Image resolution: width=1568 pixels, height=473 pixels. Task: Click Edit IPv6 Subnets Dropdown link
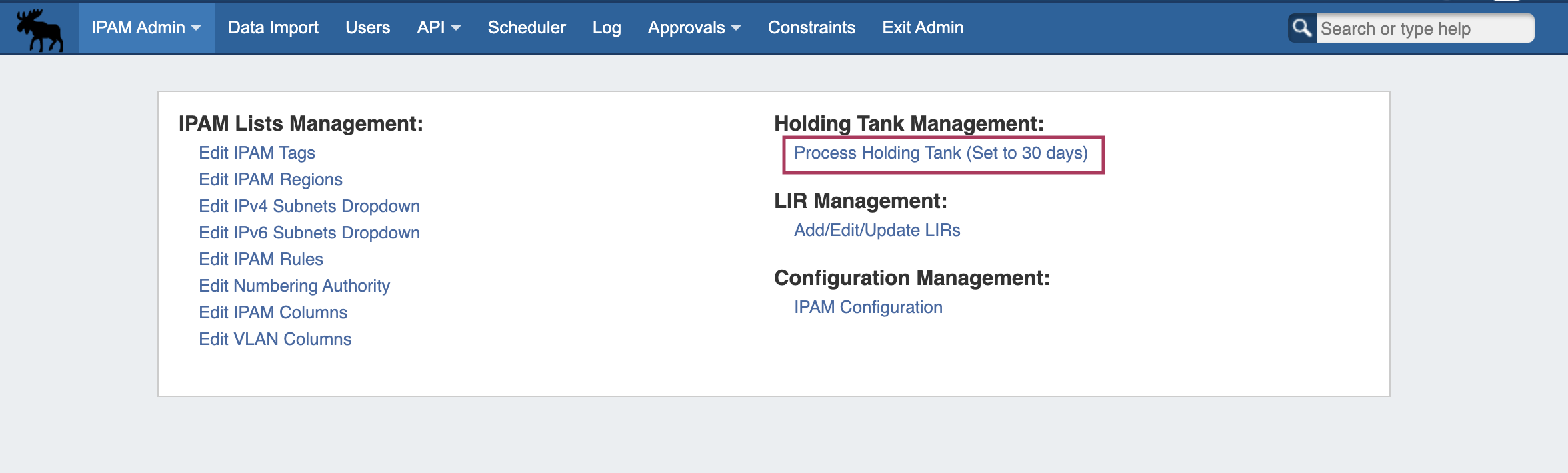pyautogui.click(x=309, y=233)
